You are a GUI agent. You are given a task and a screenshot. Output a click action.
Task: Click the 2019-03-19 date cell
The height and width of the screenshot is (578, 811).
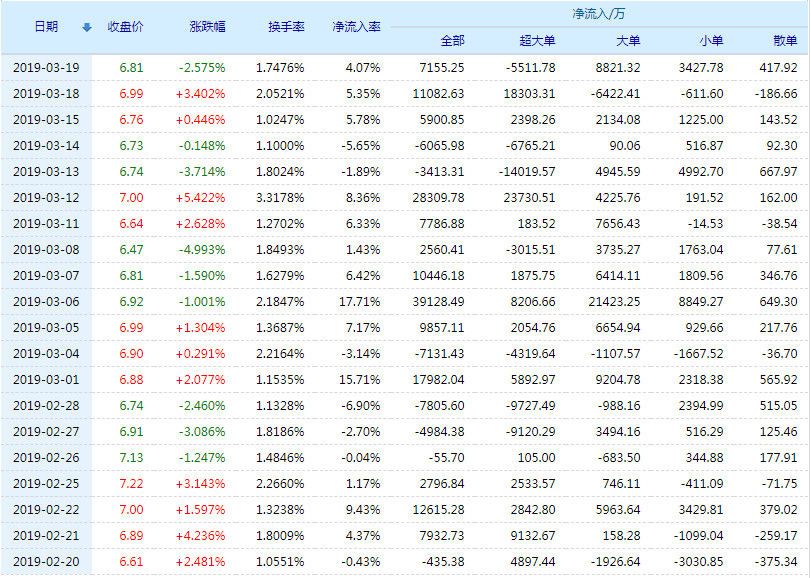coord(46,67)
